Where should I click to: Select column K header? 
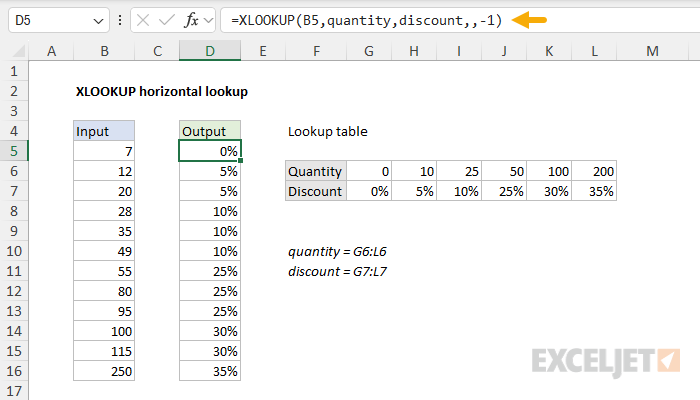tap(549, 51)
